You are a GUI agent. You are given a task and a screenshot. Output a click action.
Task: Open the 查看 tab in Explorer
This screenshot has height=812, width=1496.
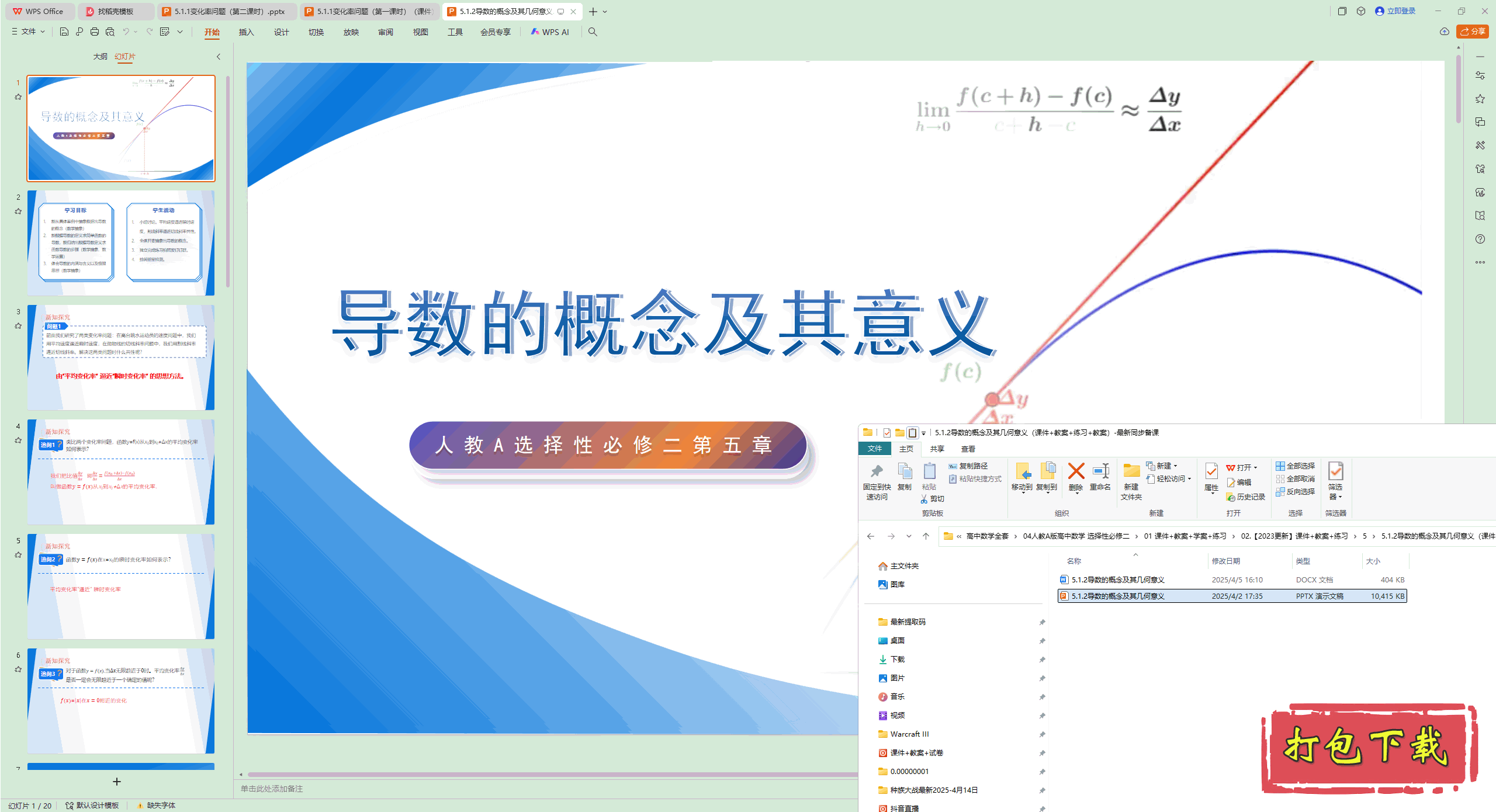[x=968, y=449]
